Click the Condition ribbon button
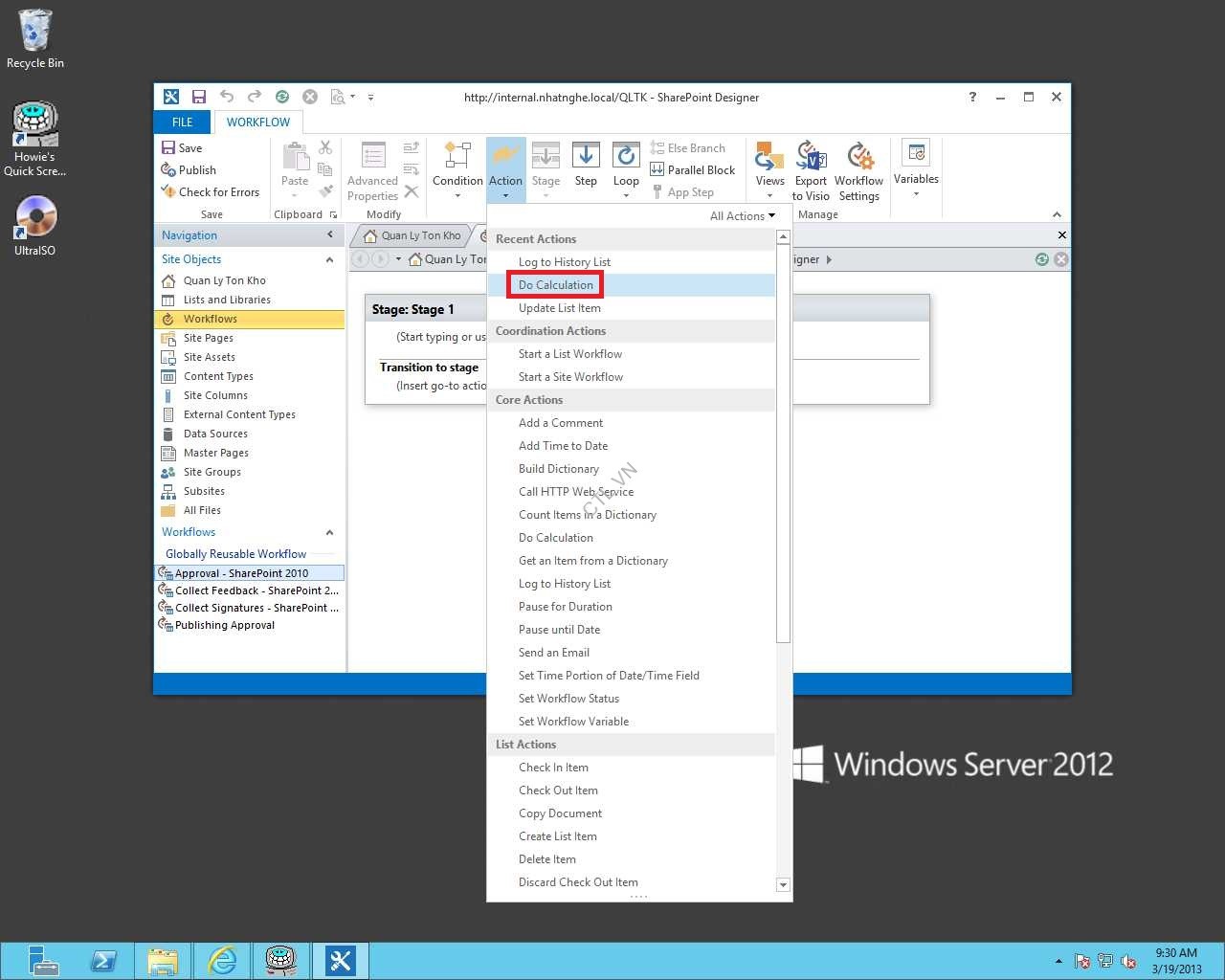Screen dimensions: 1225x980 click(x=457, y=156)
